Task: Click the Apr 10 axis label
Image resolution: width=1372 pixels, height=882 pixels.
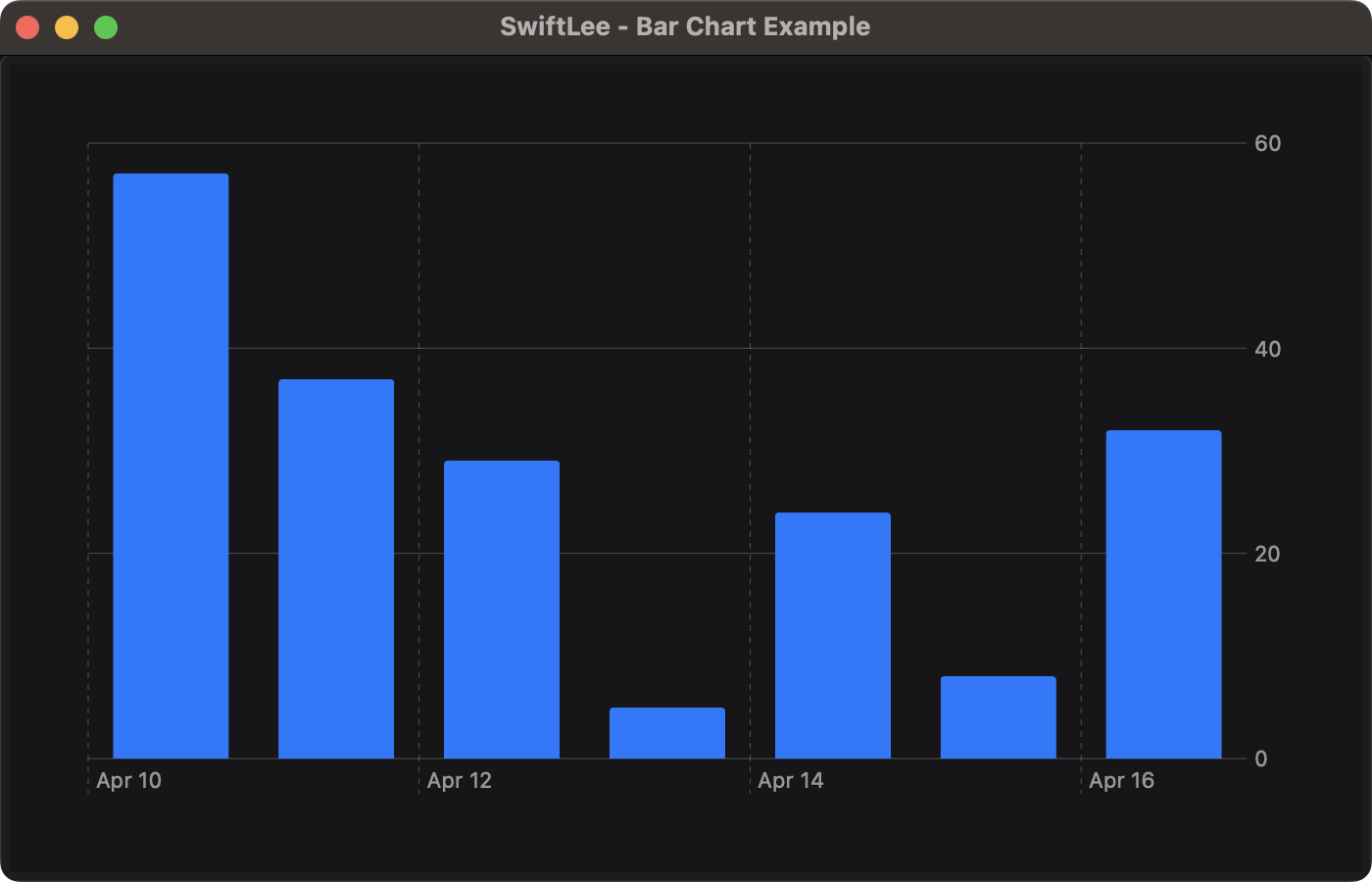Action: click(x=128, y=780)
